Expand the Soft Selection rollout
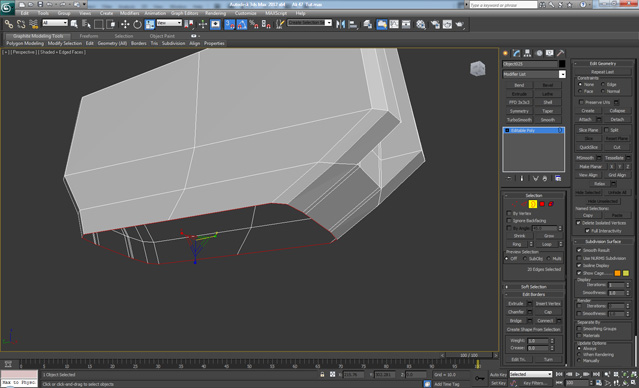639x388 pixels. [534, 287]
